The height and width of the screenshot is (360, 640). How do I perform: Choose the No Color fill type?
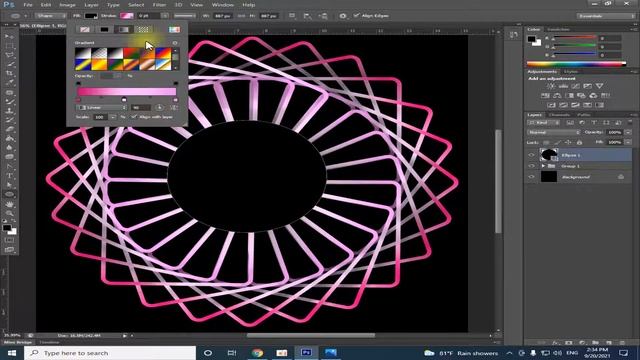click(x=84, y=29)
